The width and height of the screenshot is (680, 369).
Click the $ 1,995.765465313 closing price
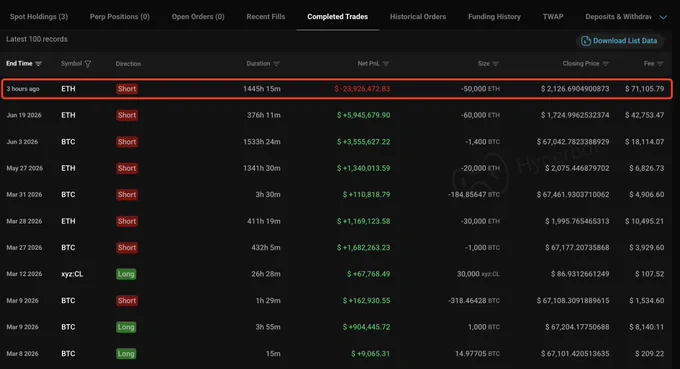(577, 221)
